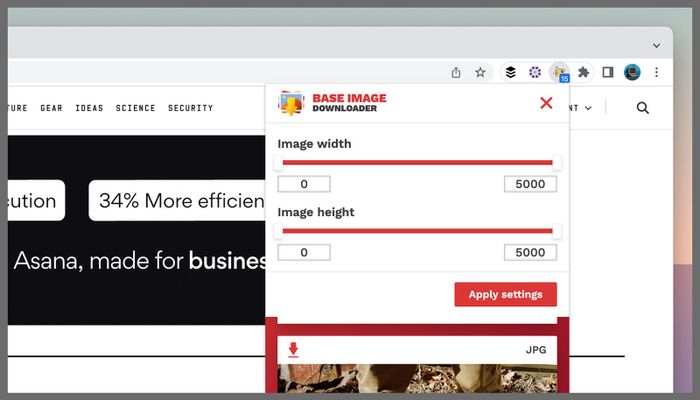
Task: Bookmark this page with the star icon
Action: click(480, 72)
